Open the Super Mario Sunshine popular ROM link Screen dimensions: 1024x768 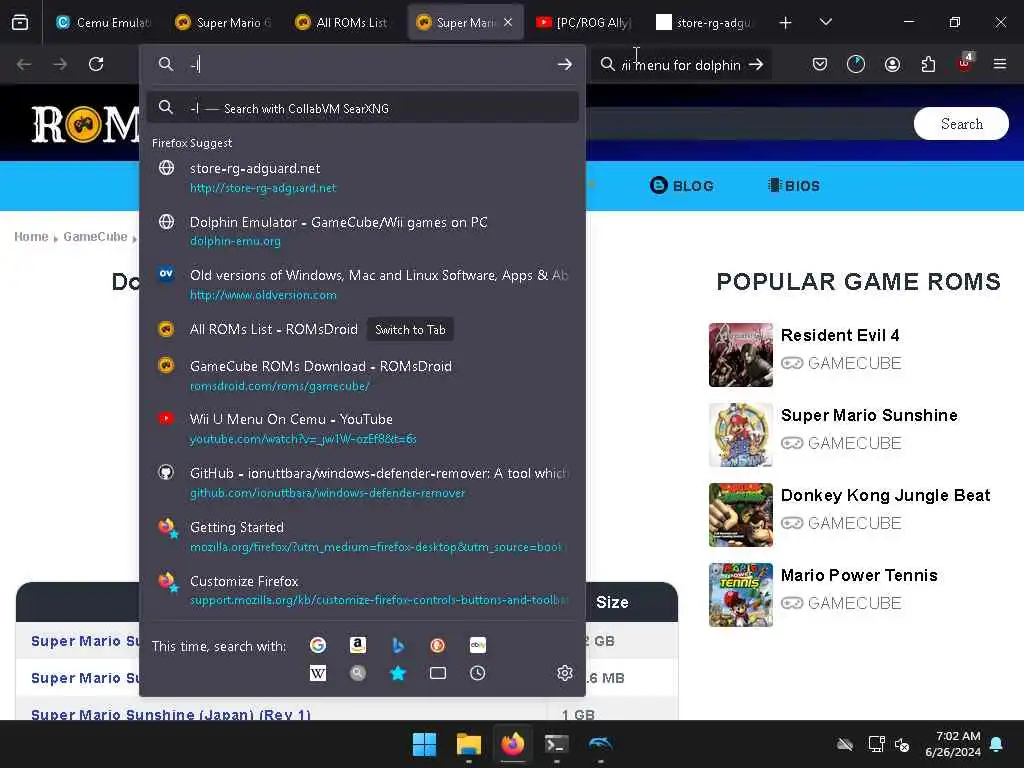(x=869, y=415)
